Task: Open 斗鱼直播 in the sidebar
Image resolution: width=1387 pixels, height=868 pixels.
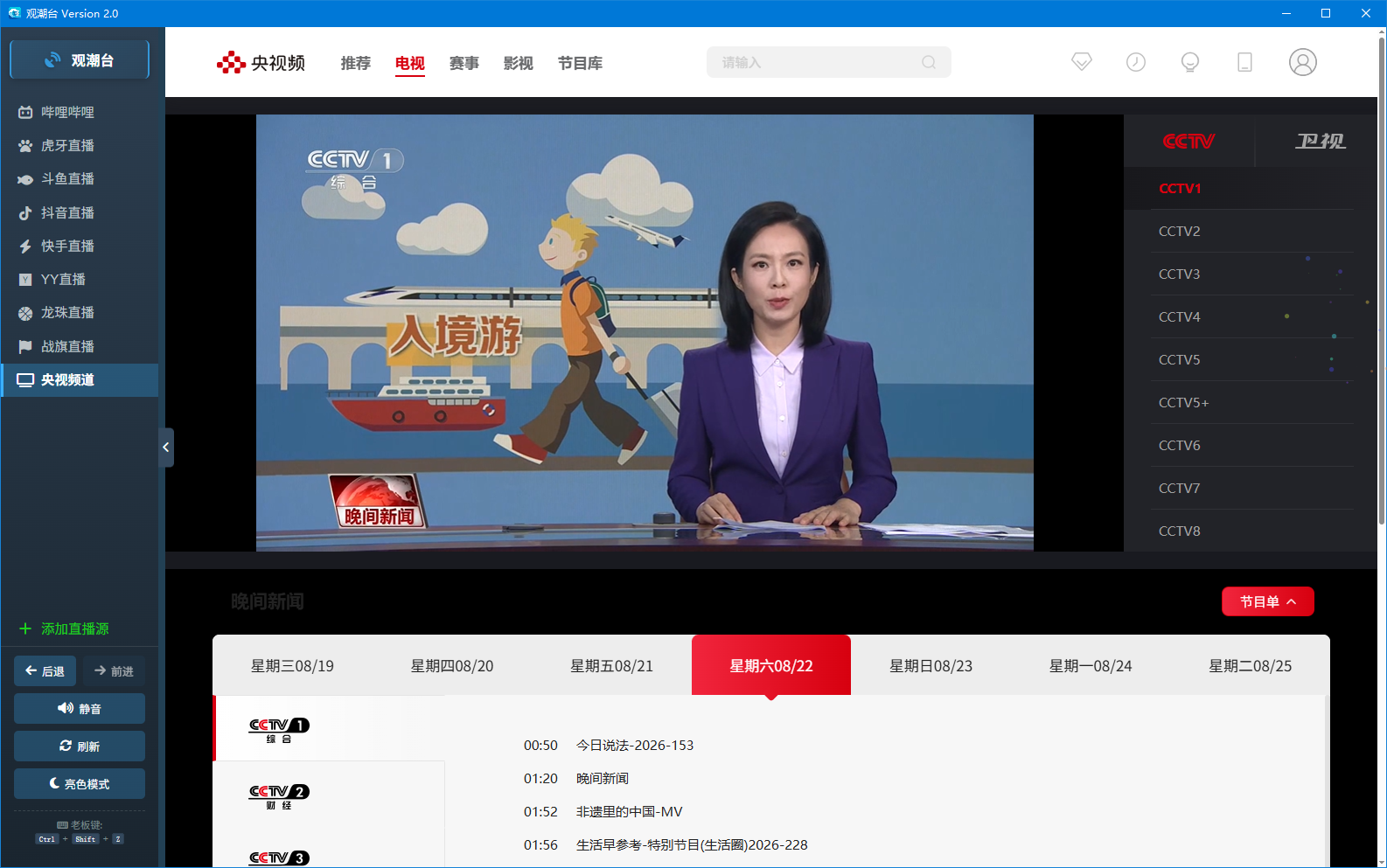Action: tap(80, 178)
